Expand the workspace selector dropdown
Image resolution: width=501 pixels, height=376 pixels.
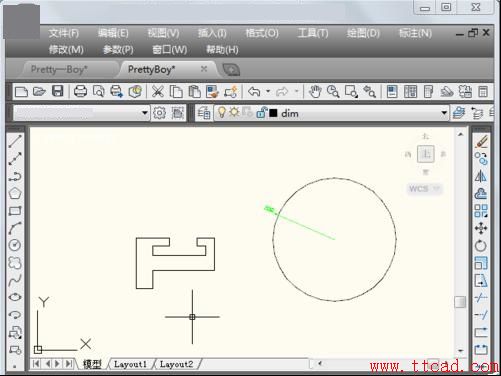coord(144,113)
